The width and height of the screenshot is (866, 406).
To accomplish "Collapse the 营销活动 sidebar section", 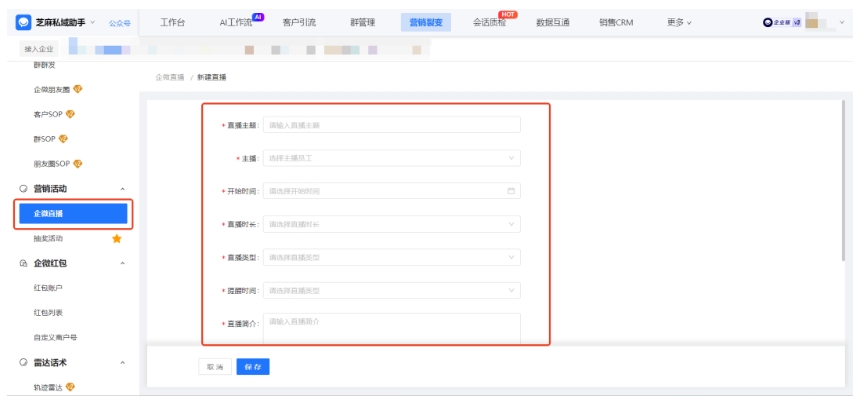I will click(122, 189).
